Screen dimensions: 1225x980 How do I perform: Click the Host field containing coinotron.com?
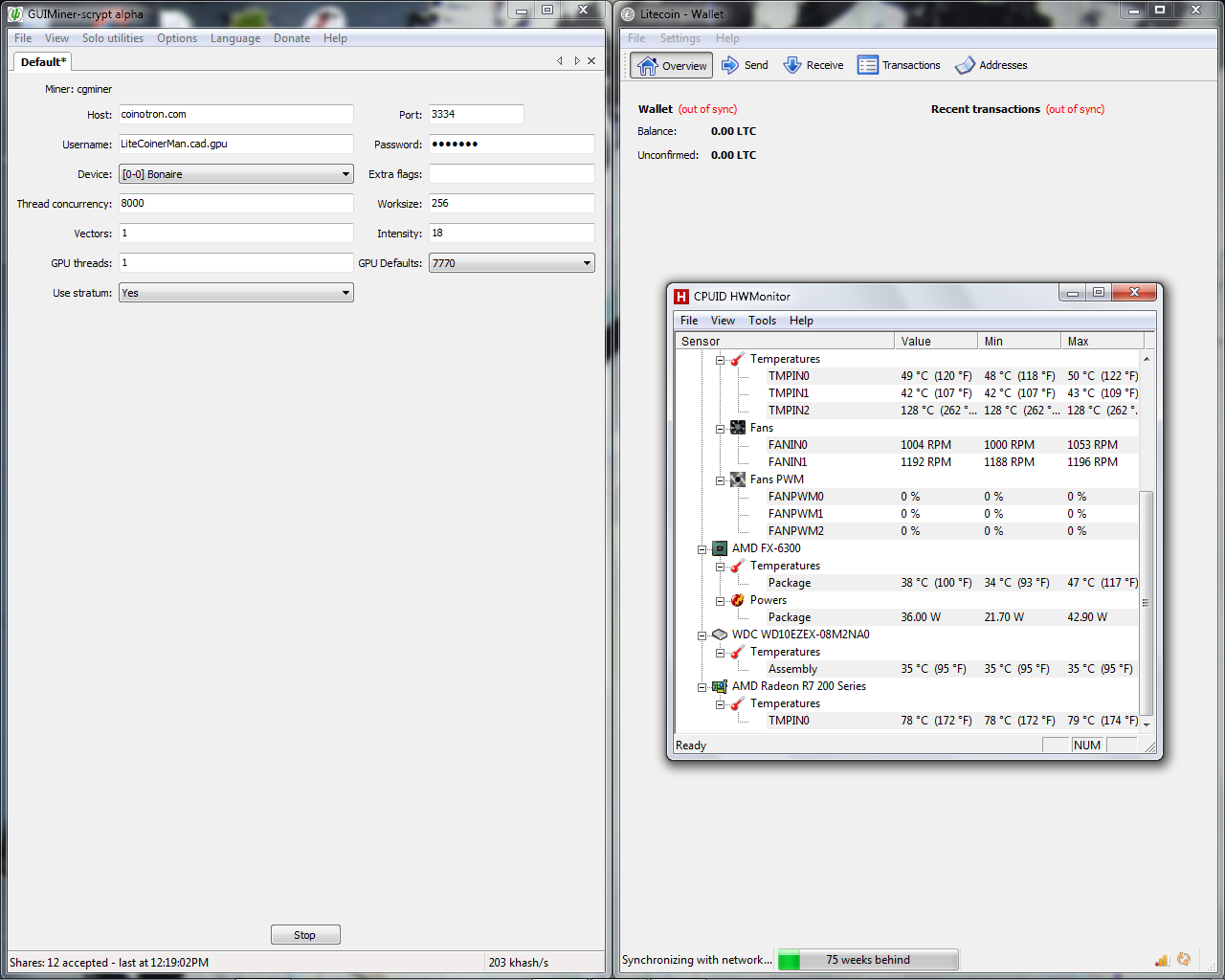(x=236, y=114)
